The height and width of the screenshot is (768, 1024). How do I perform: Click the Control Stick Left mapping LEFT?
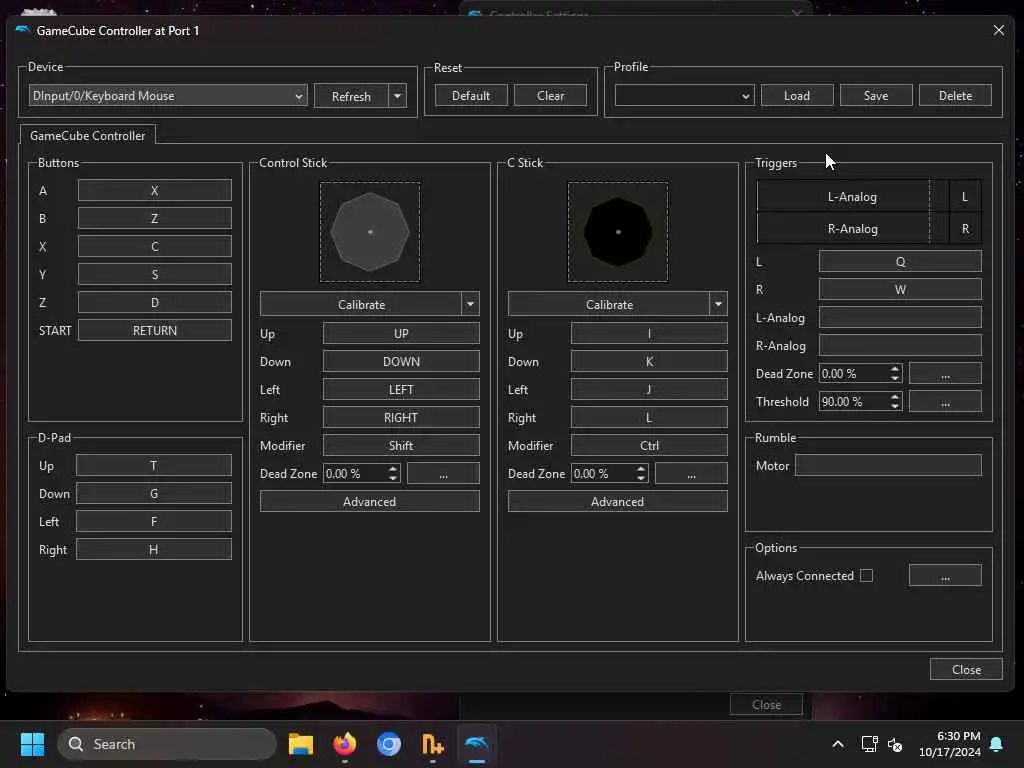pyautogui.click(x=401, y=389)
